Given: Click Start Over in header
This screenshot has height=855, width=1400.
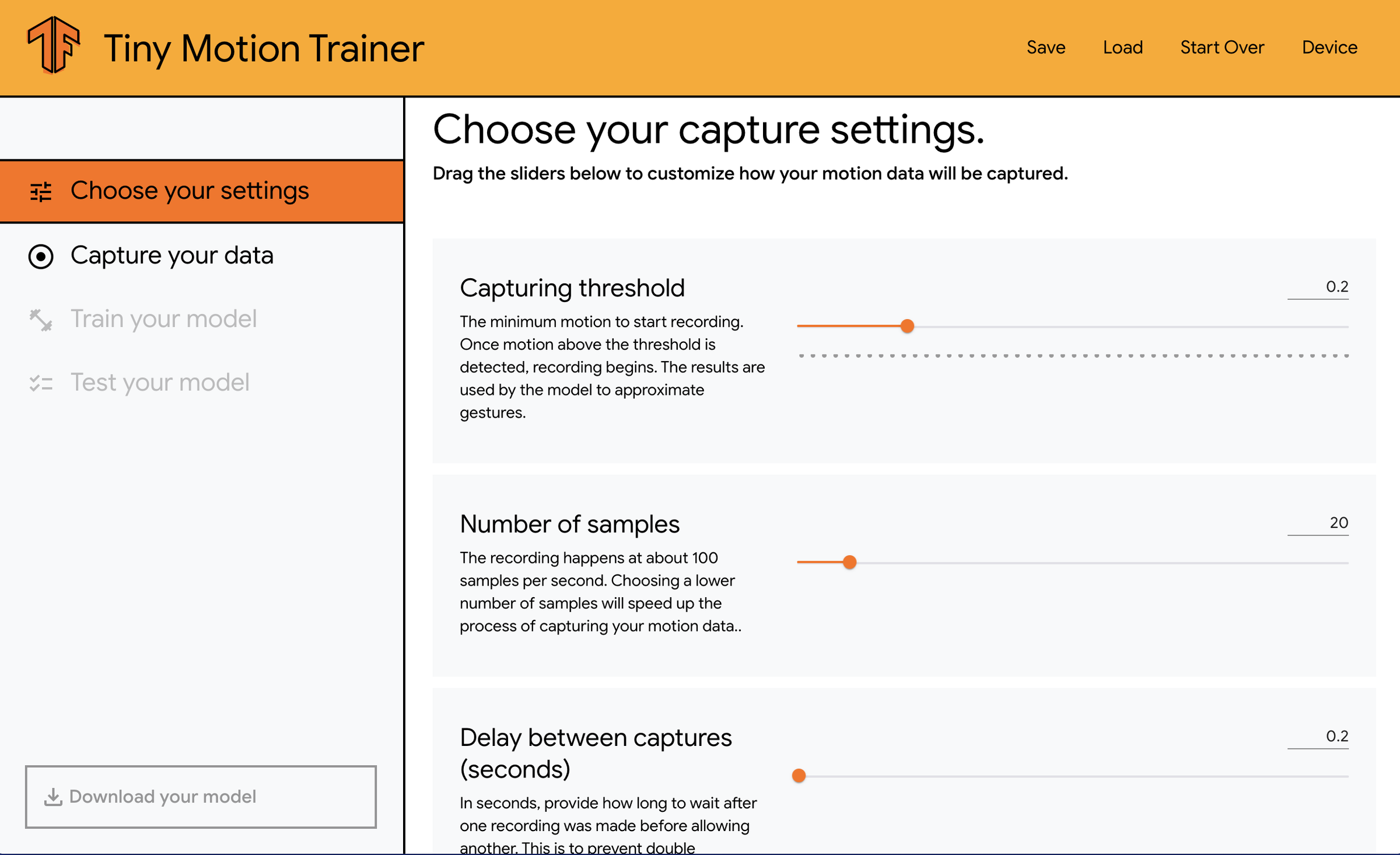Looking at the screenshot, I should [1222, 47].
